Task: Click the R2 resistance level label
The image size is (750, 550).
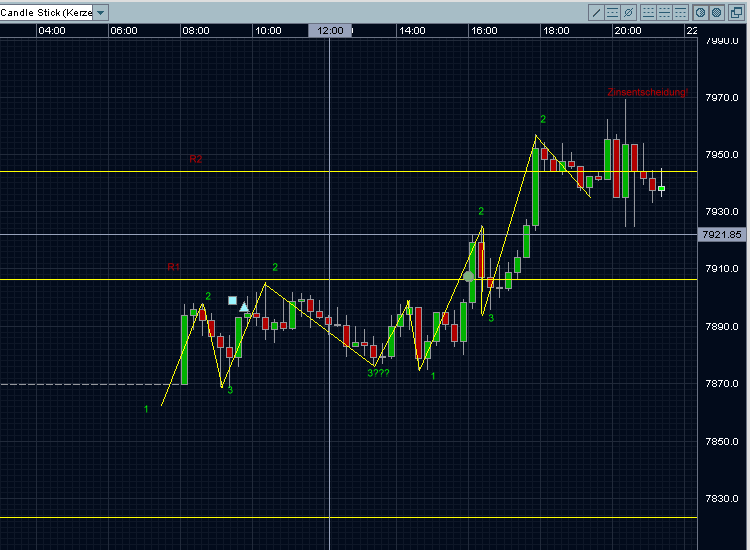Action: 196,159
